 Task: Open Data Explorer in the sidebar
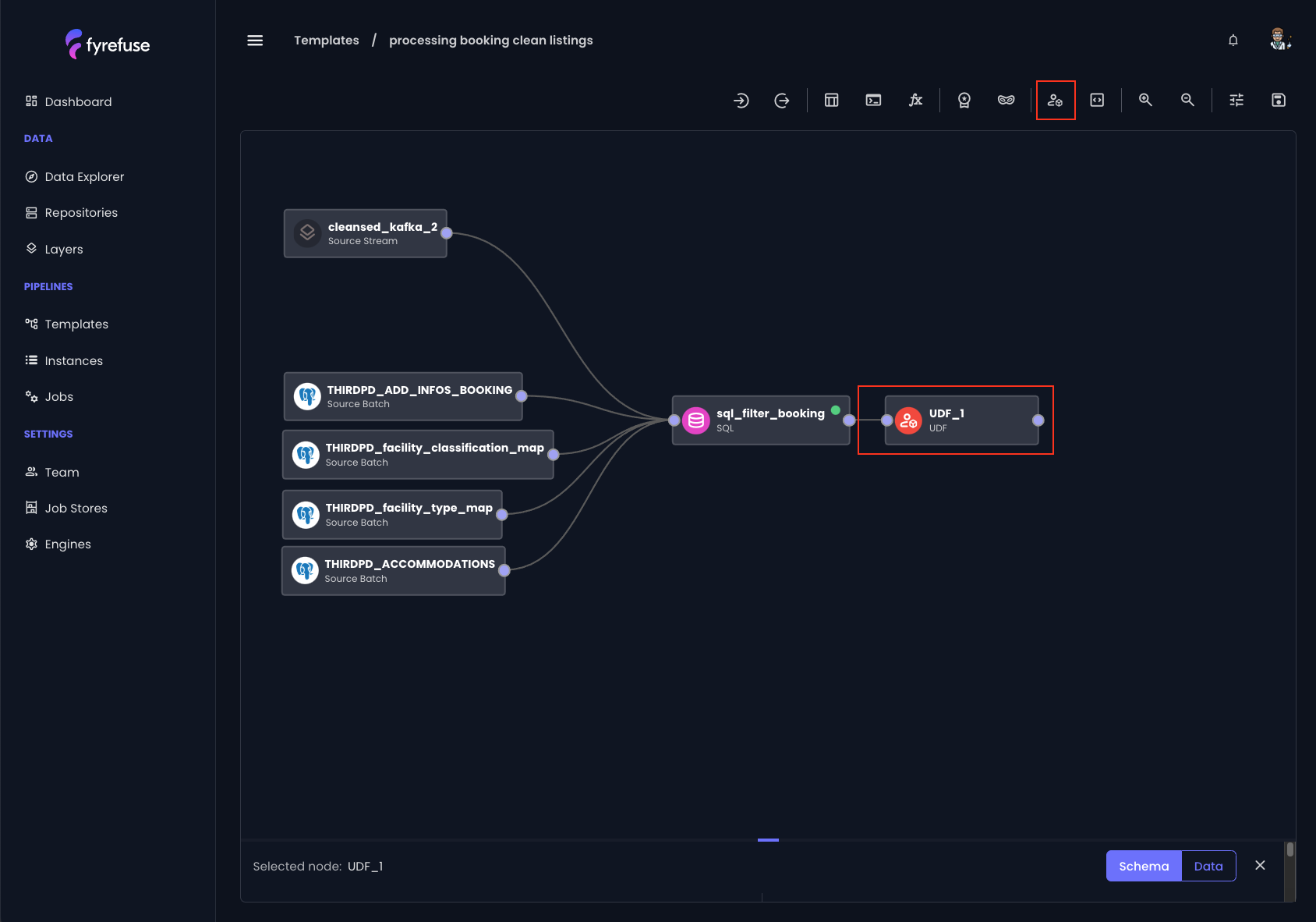[84, 177]
